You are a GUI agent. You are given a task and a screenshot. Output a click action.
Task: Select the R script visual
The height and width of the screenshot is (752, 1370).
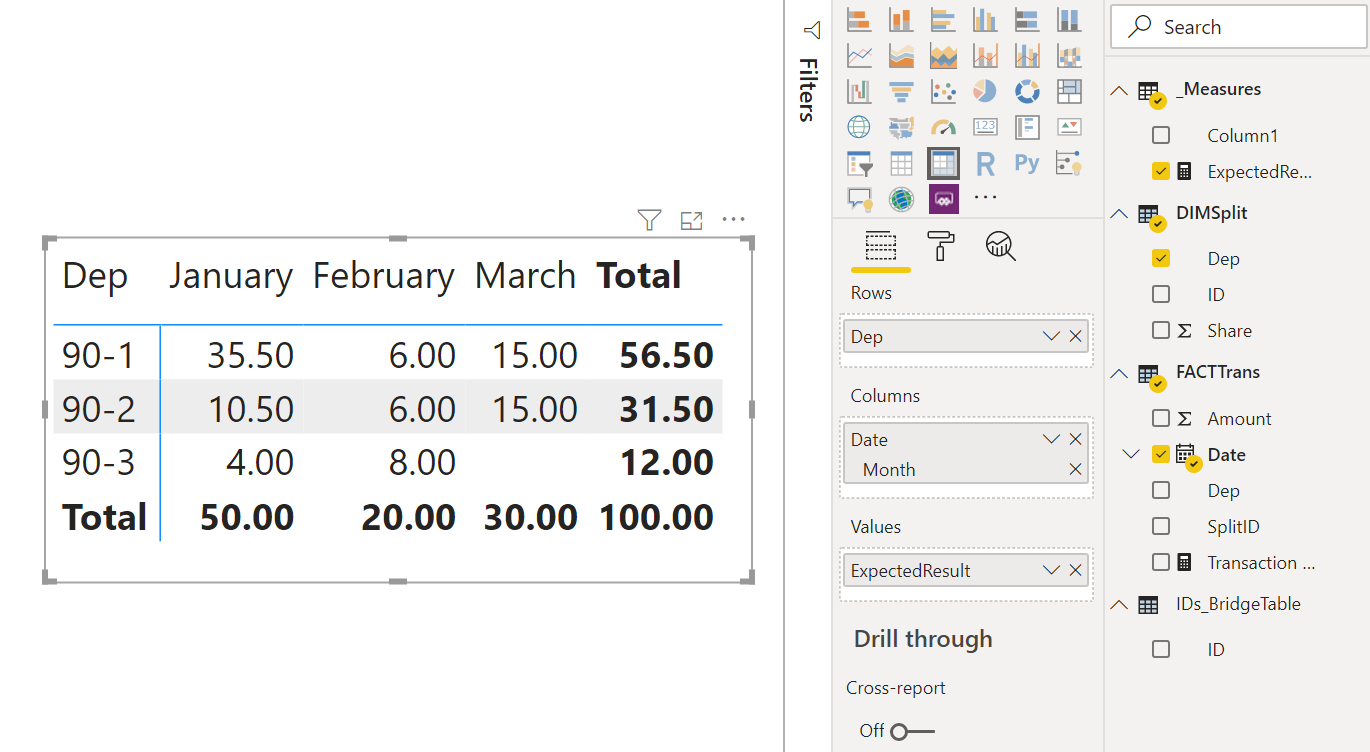(x=985, y=163)
